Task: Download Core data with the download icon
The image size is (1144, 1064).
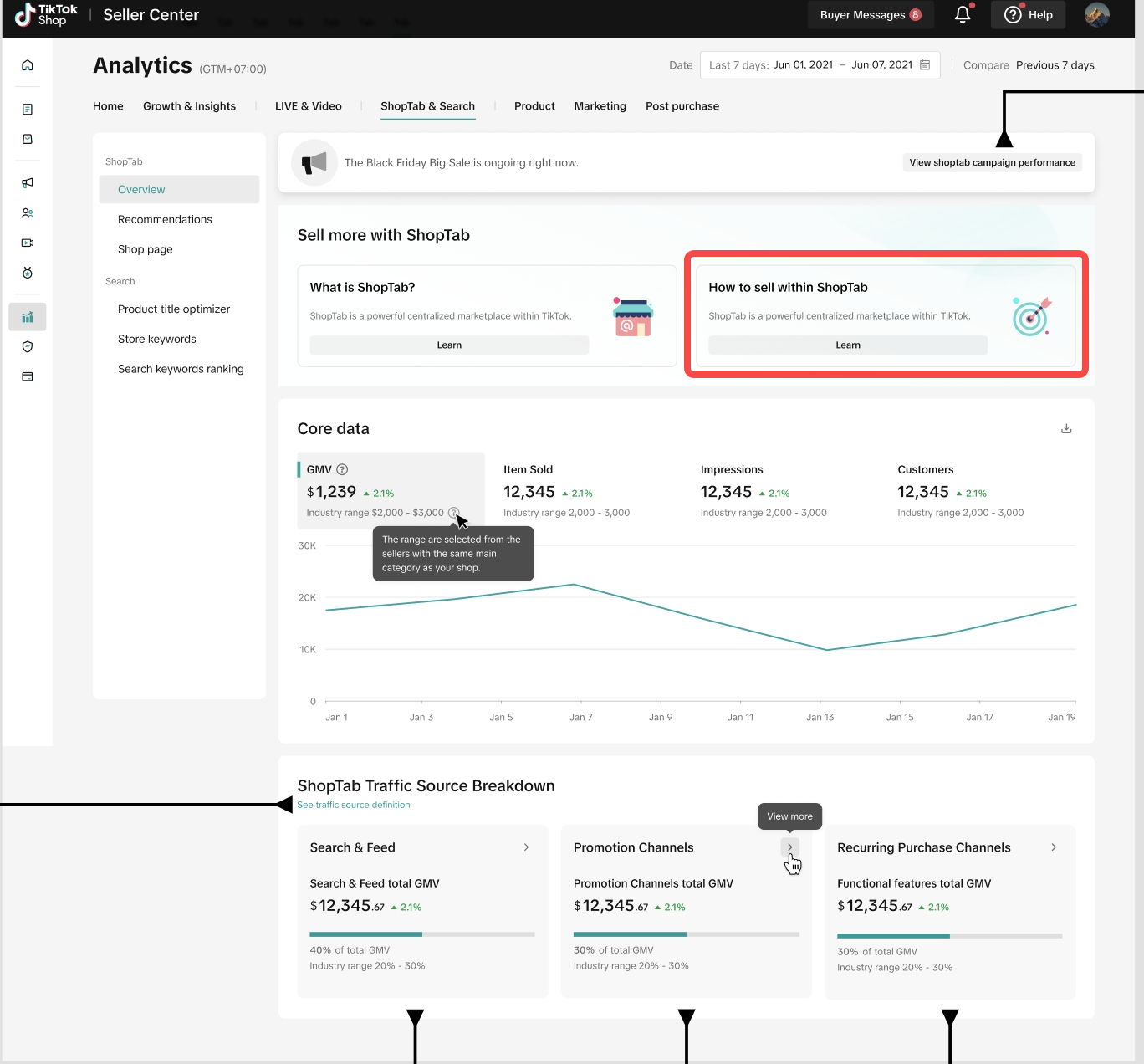Action: click(x=1066, y=428)
